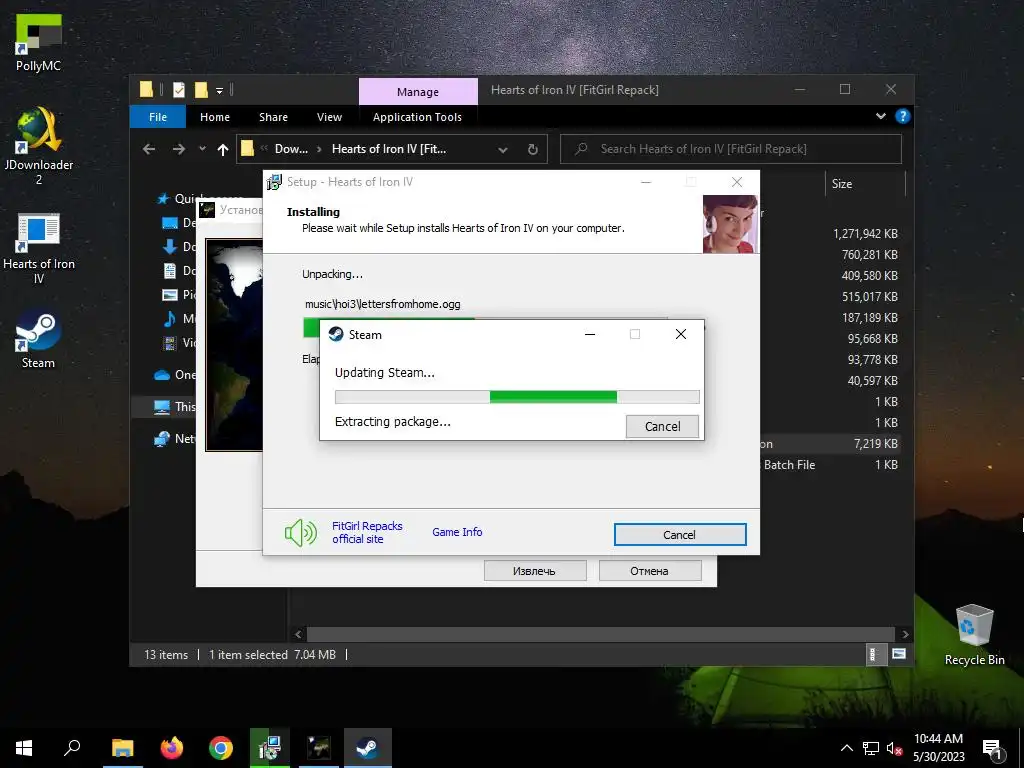The width and height of the screenshot is (1024, 768).
Task: Expand the Explorer ribbon chevron
Action: [x=881, y=116]
